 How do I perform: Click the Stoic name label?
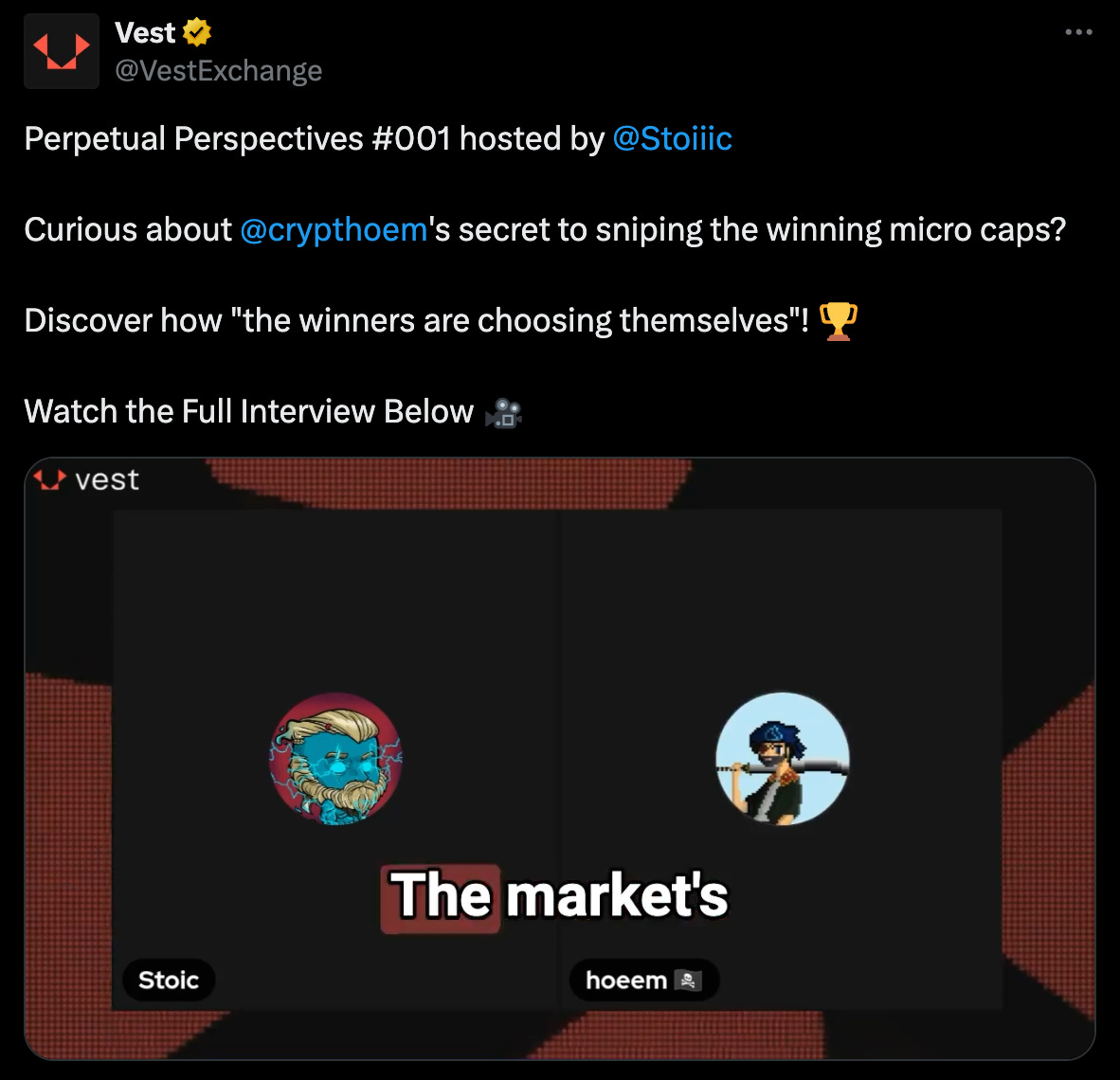click(169, 980)
